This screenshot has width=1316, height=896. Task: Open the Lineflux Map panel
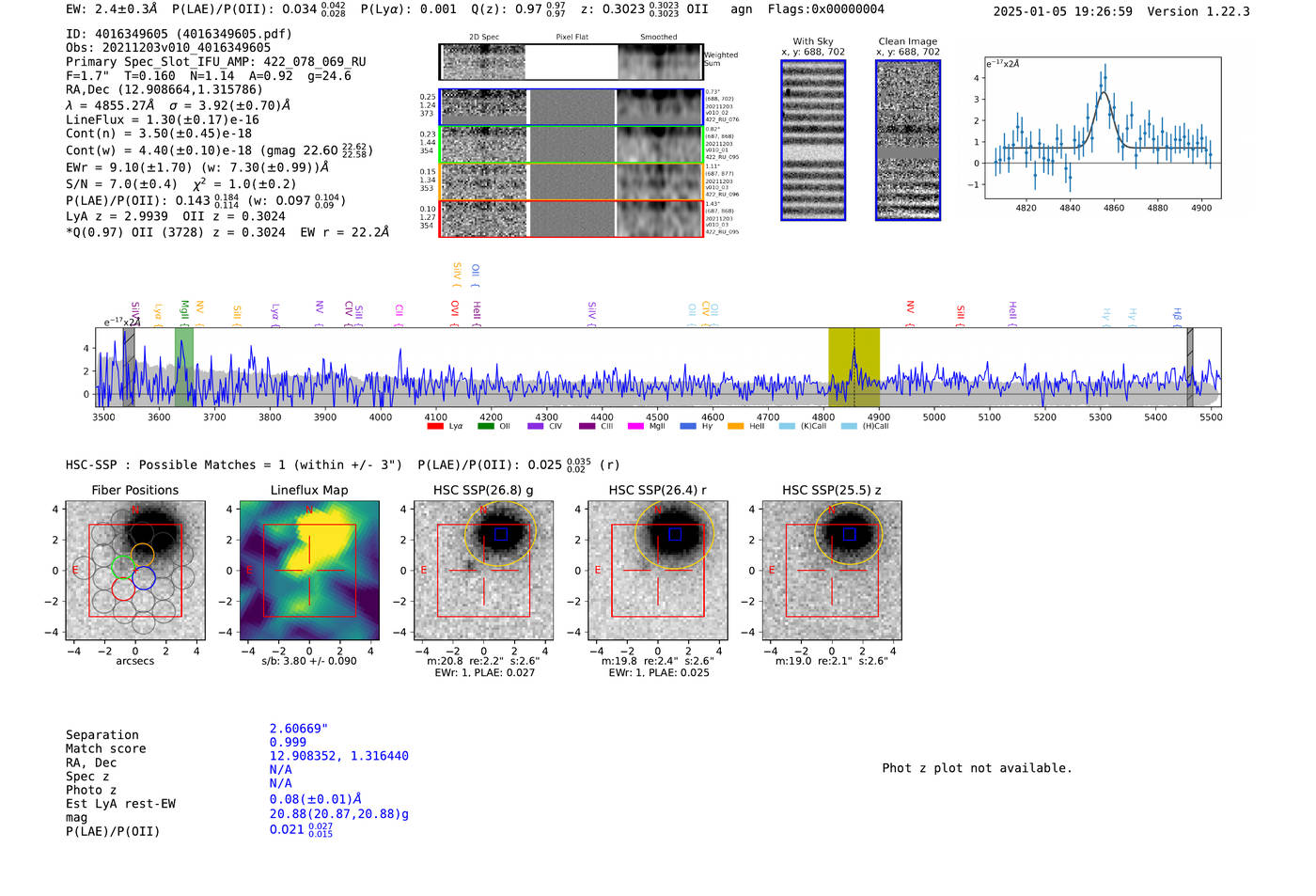click(x=309, y=570)
